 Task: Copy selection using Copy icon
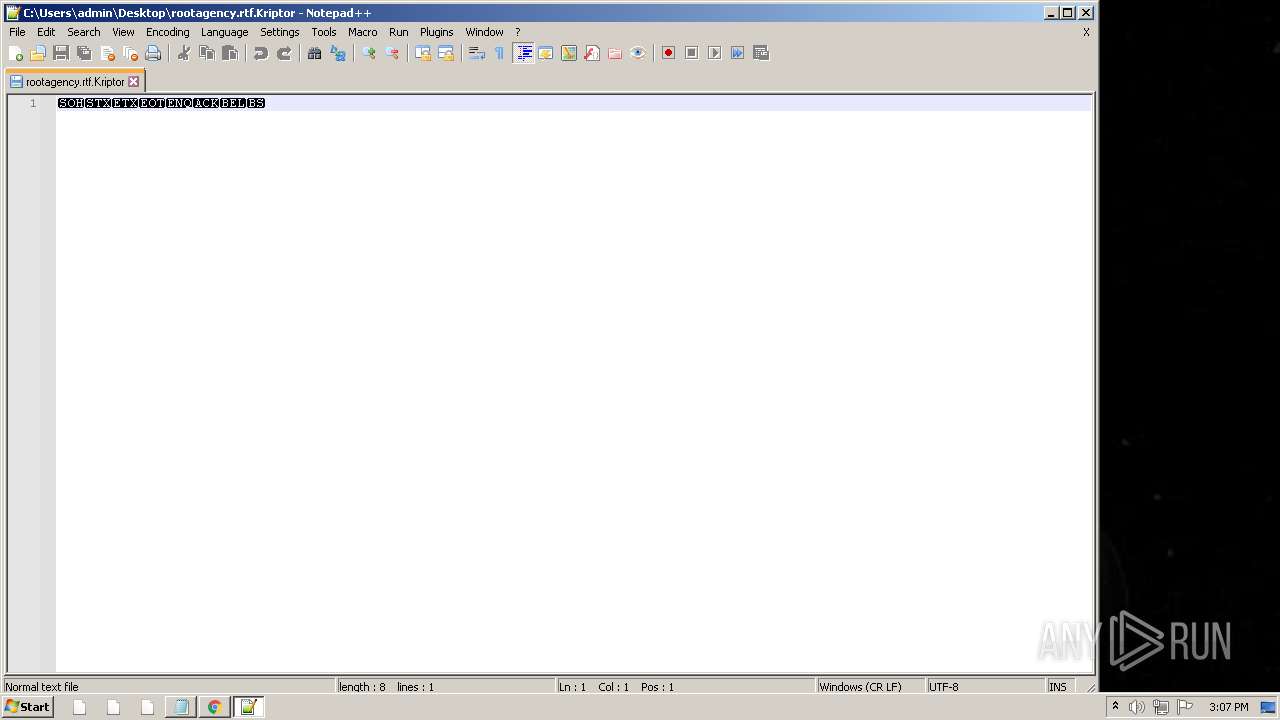[207, 53]
